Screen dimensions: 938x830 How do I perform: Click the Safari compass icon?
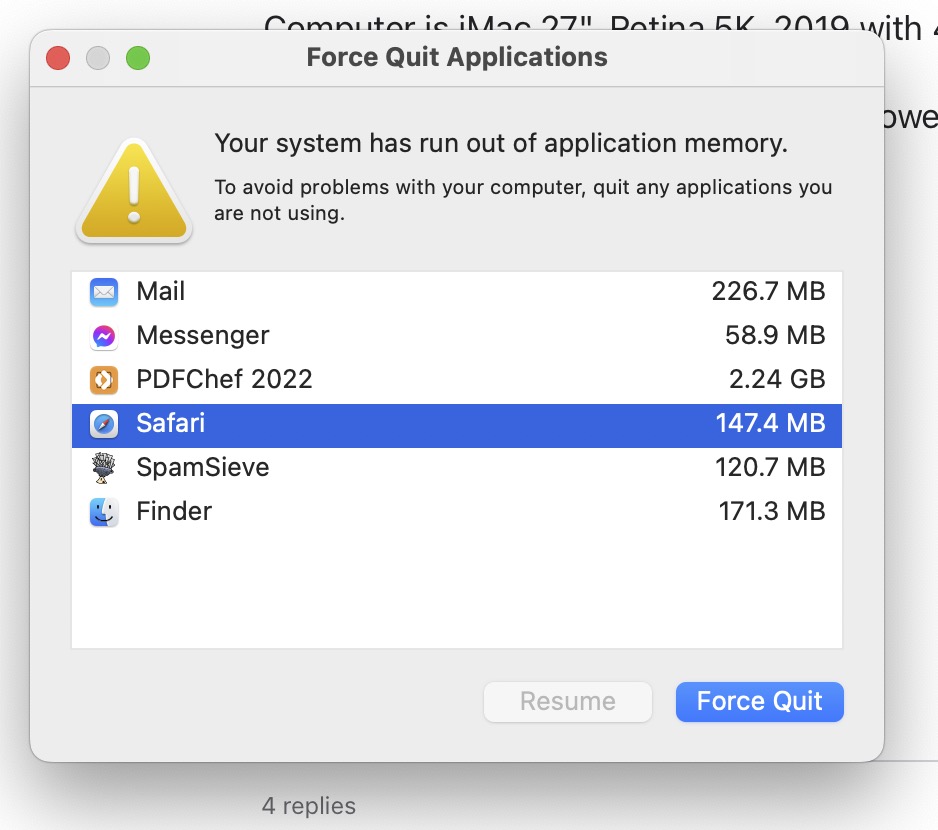(104, 424)
